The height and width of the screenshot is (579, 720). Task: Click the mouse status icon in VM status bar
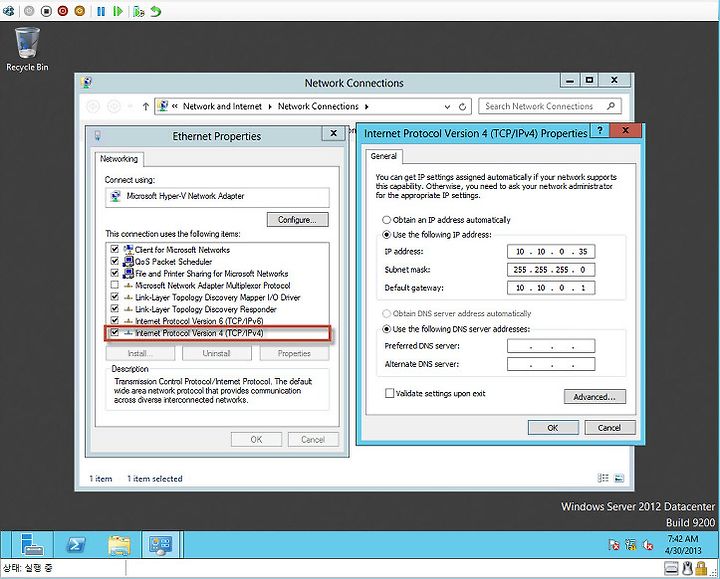687,569
